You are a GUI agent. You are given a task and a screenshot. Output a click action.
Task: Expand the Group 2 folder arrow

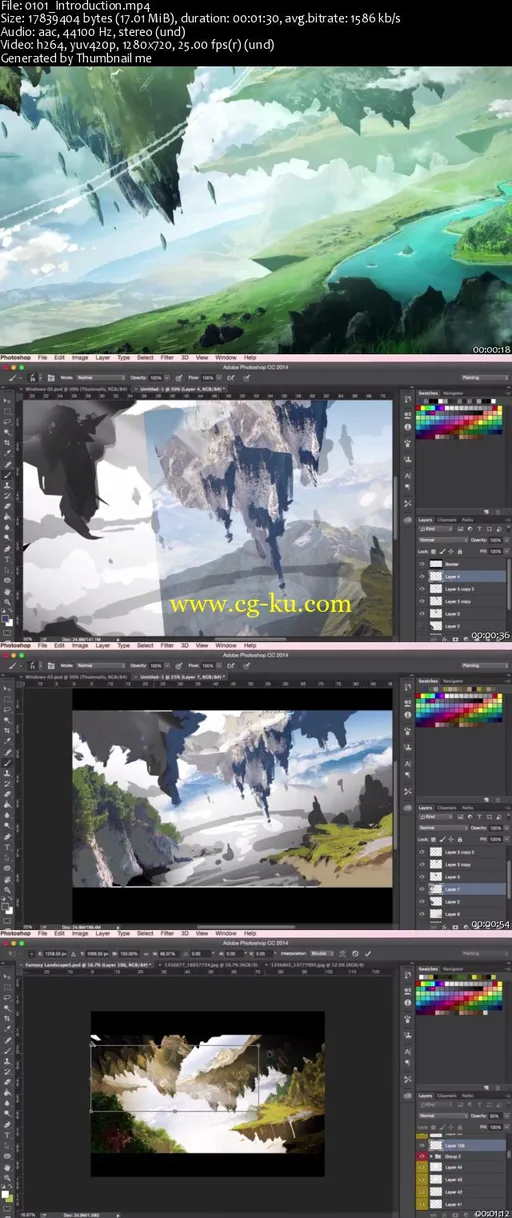coord(431,1156)
